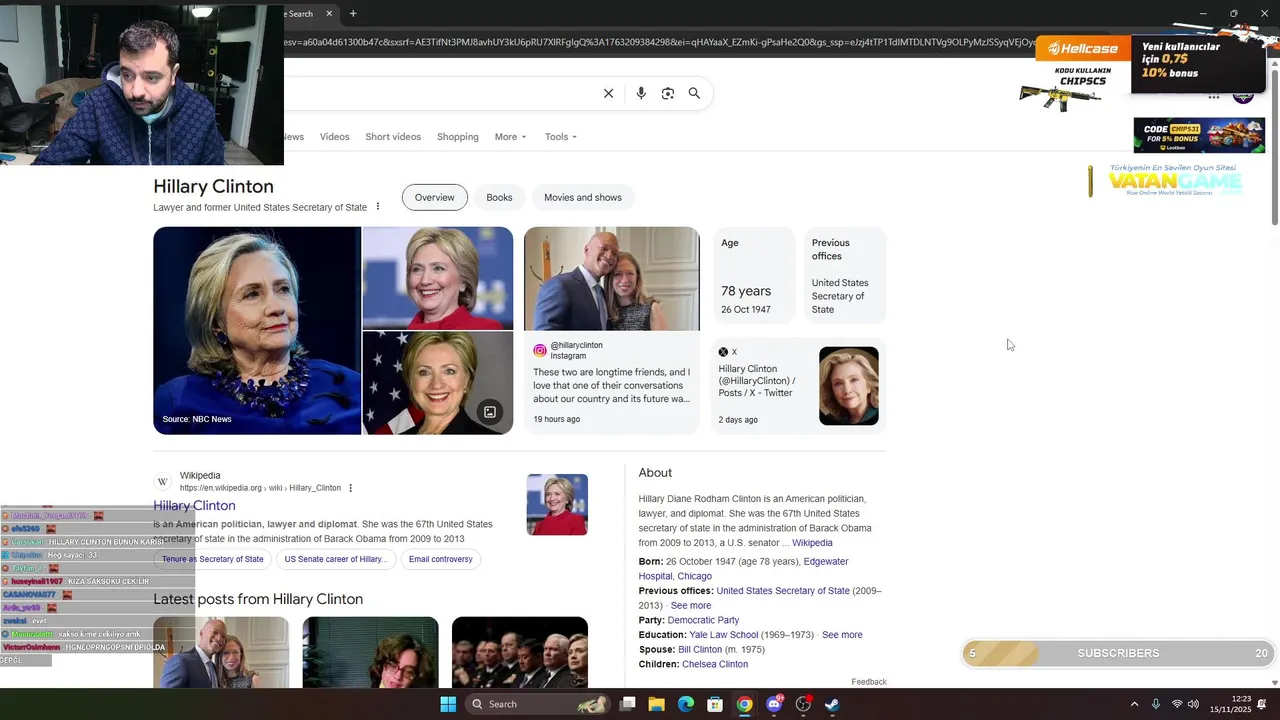Click the Google search input field
This screenshot has width=1280, height=720.
click(440, 93)
